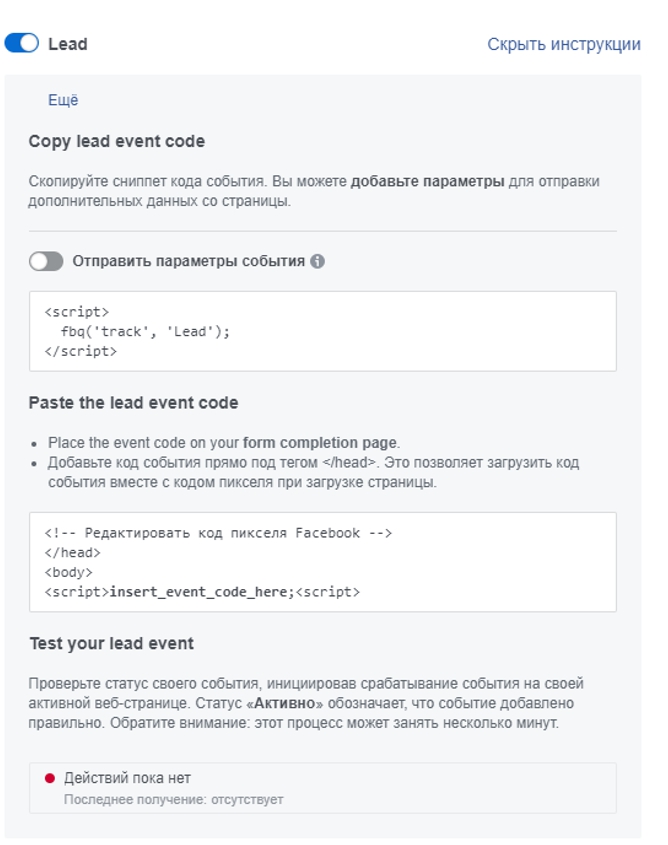The image size is (668, 845).
Task: Click the 'Последнее получение: отсутствует' line
Action: [173, 800]
